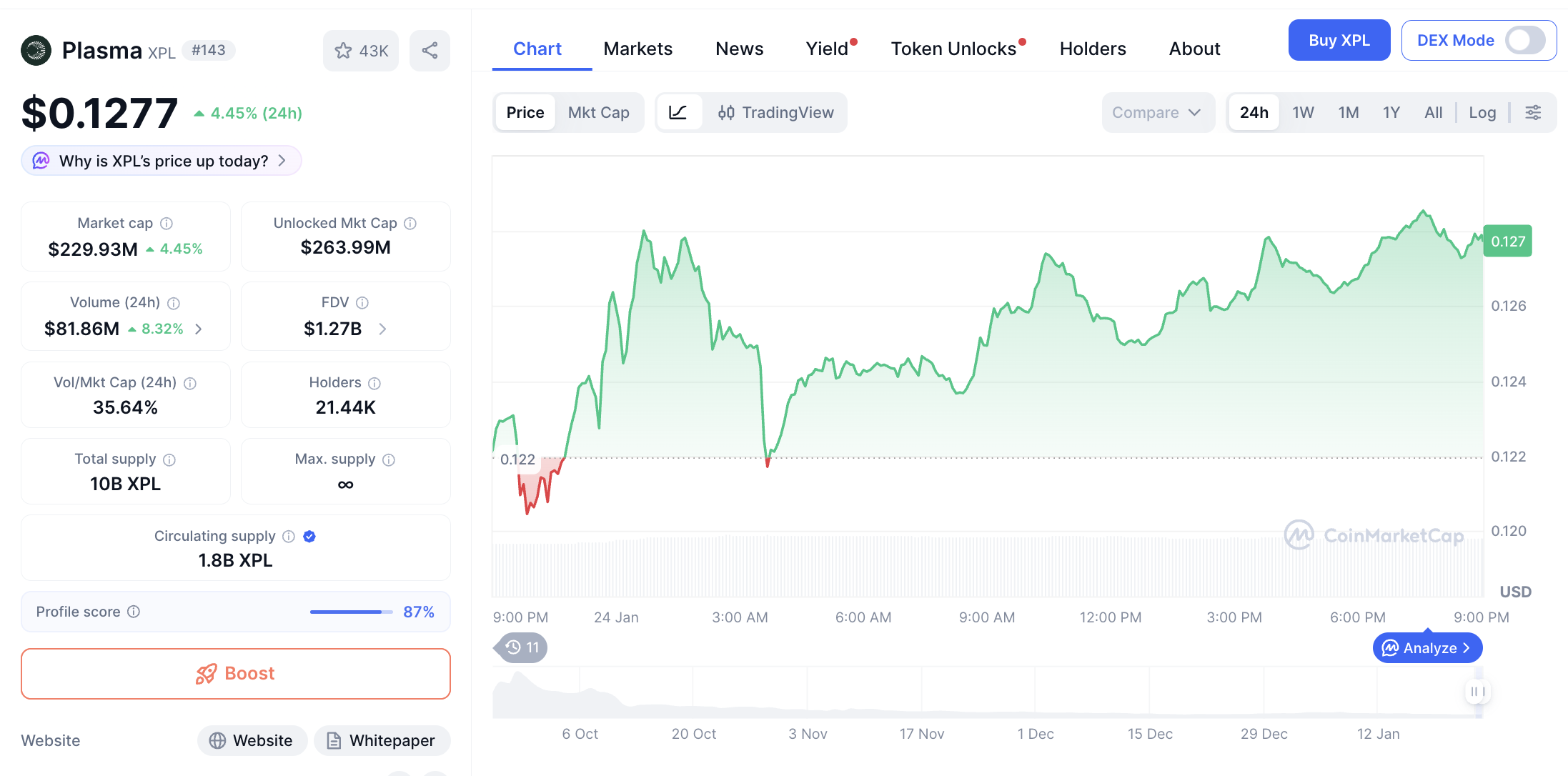Image resolution: width=1568 pixels, height=776 pixels.
Task: Expand the Volume (24h) details chevron
Action: pos(199,329)
